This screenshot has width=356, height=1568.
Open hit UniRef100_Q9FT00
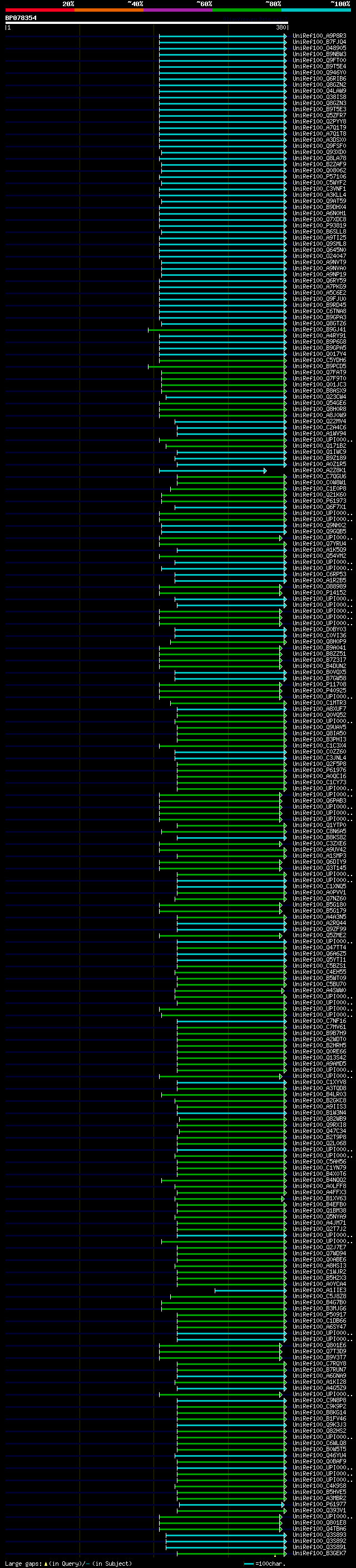pos(319,60)
